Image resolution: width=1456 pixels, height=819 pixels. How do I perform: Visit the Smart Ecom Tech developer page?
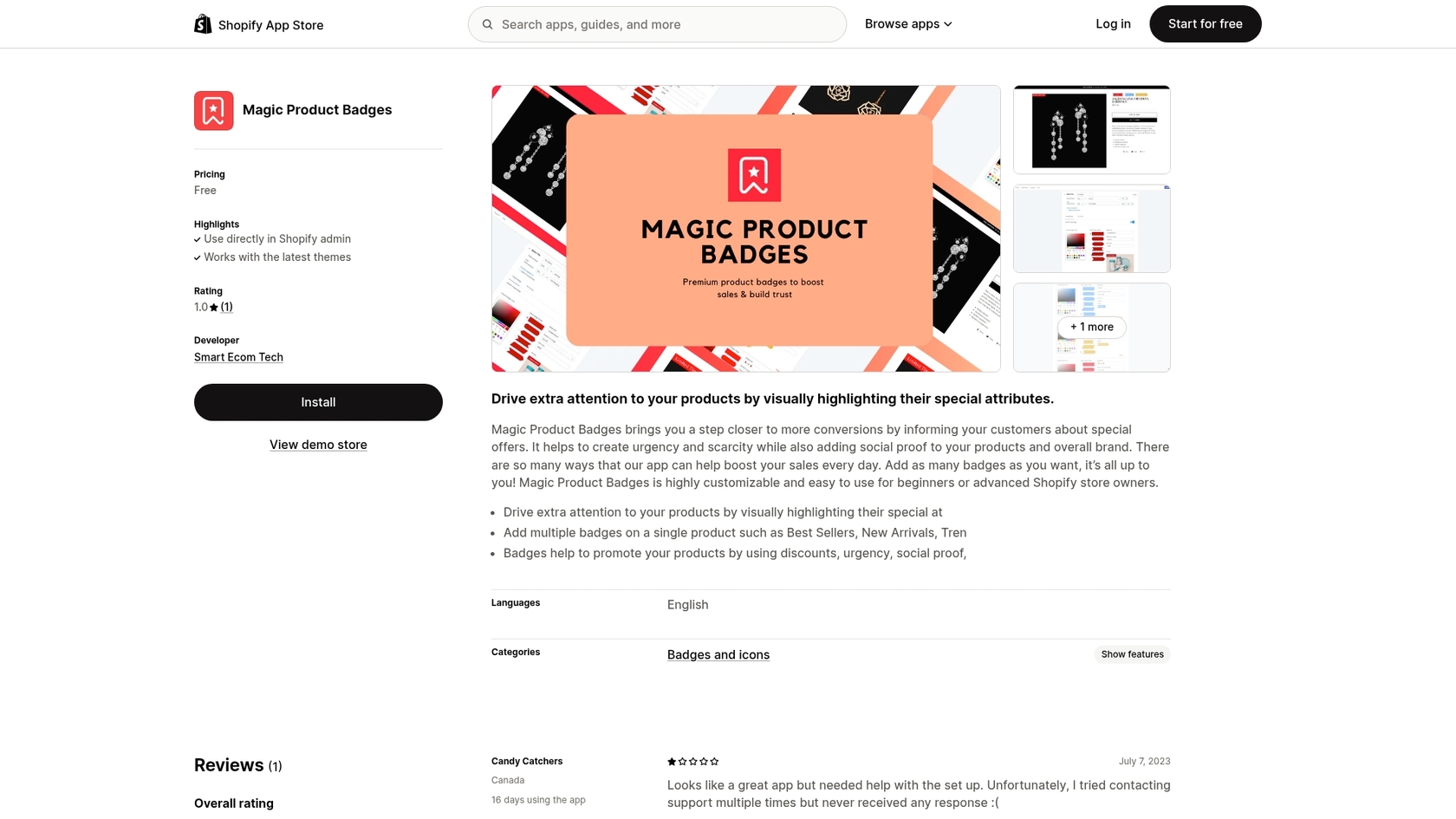pyautogui.click(x=238, y=357)
